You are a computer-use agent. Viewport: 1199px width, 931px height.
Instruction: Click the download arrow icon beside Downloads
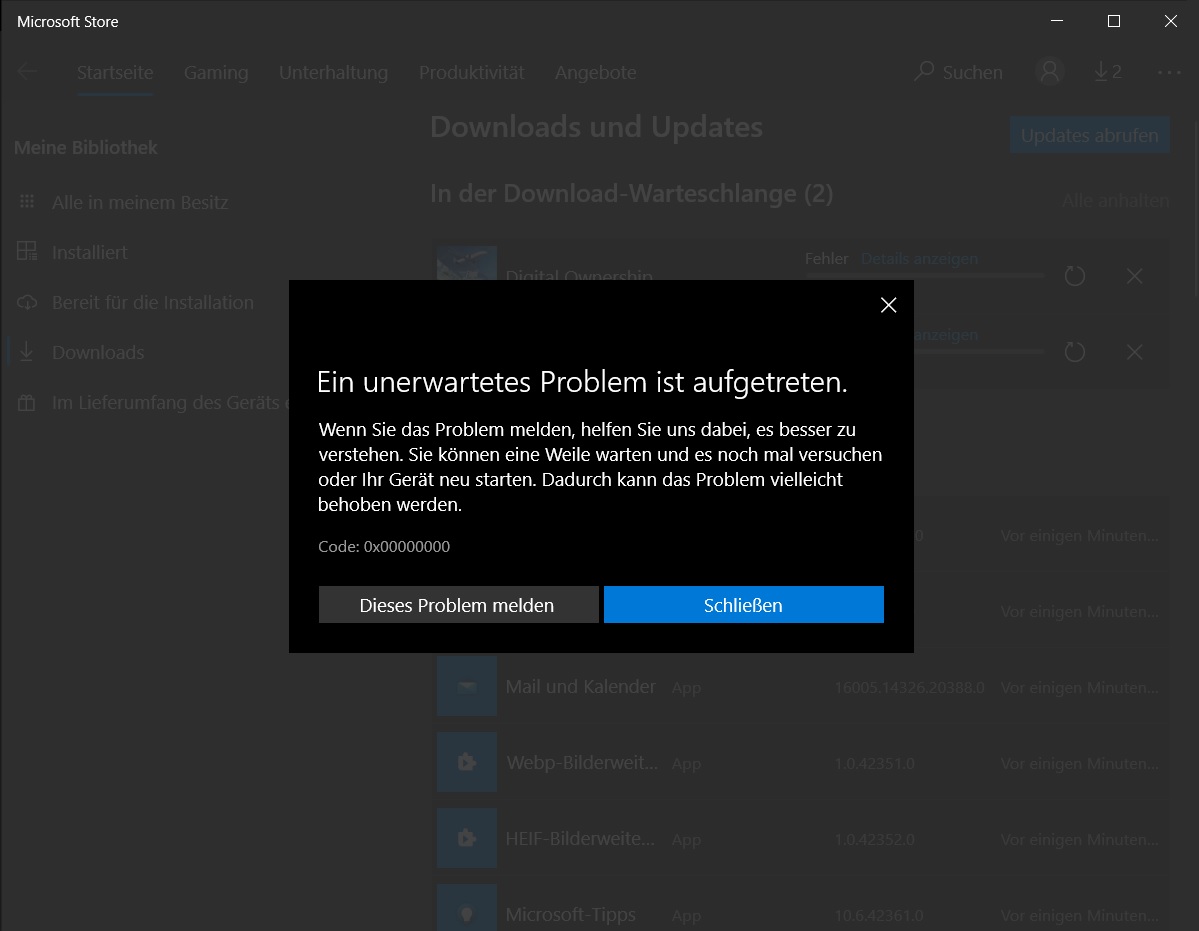tap(27, 352)
